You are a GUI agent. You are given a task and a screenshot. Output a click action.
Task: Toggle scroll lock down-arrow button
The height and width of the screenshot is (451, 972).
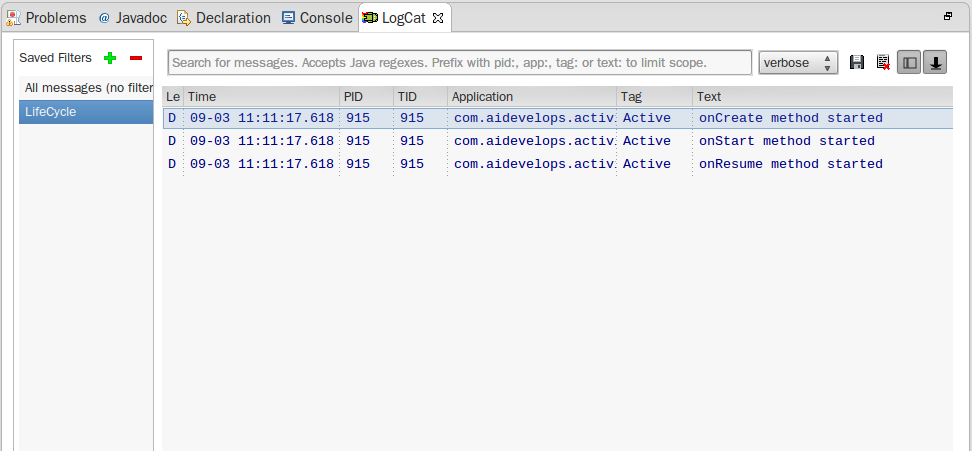pyautogui.click(x=935, y=63)
